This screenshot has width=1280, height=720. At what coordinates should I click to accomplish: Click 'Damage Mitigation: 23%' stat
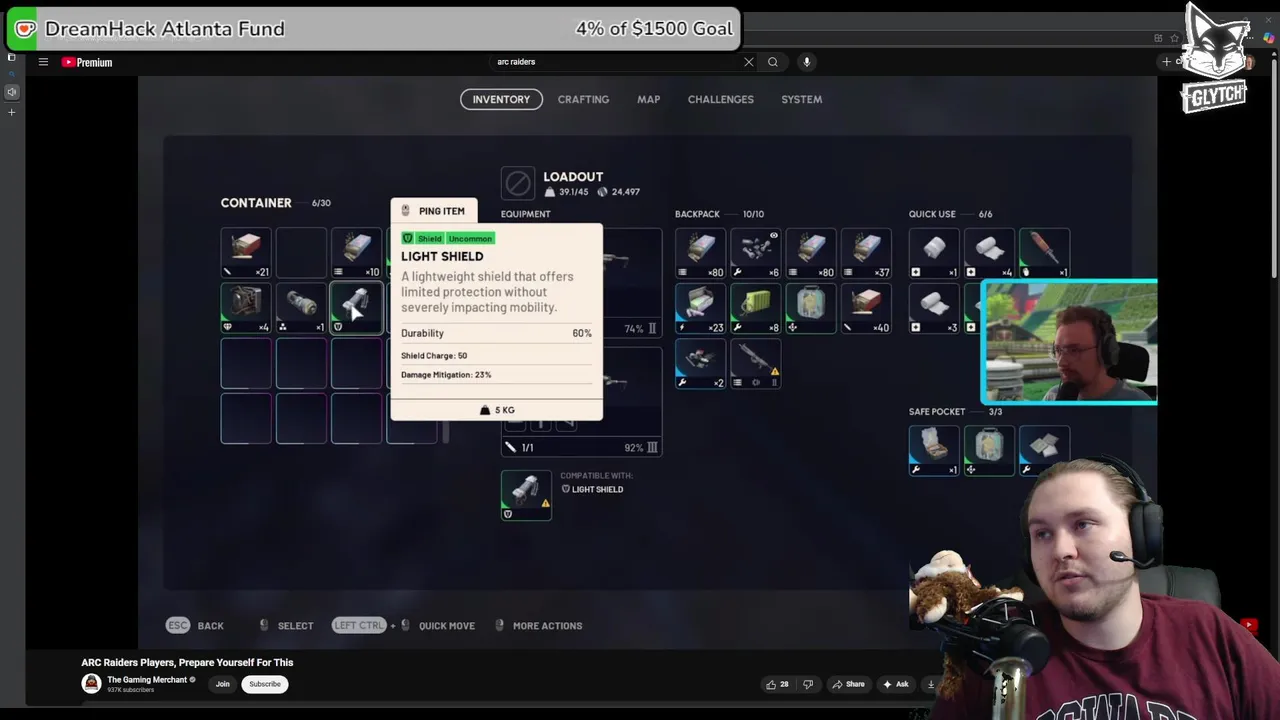coord(446,375)
